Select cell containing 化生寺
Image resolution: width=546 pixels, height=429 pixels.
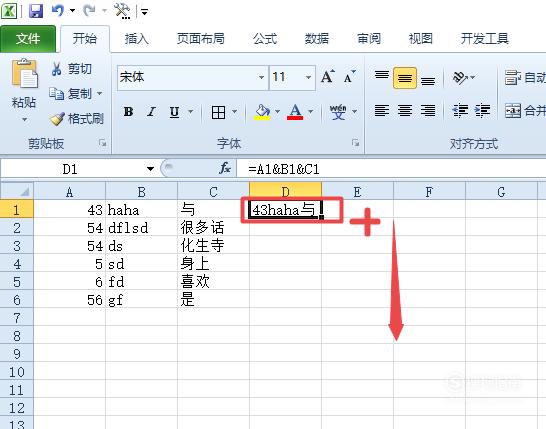coord(213,246)
